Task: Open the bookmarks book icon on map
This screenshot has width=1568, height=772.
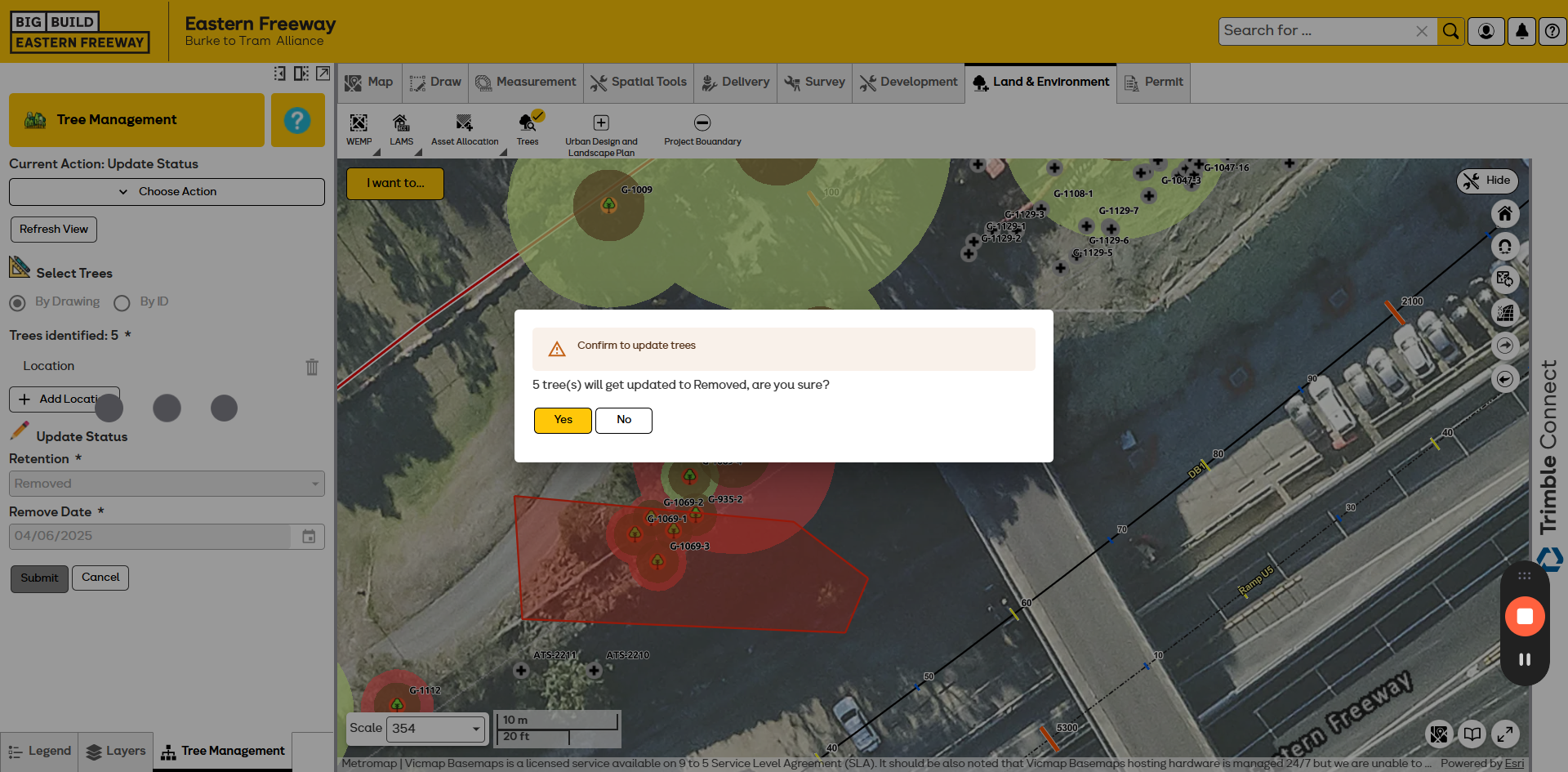Action: [x=1472, y=734]
